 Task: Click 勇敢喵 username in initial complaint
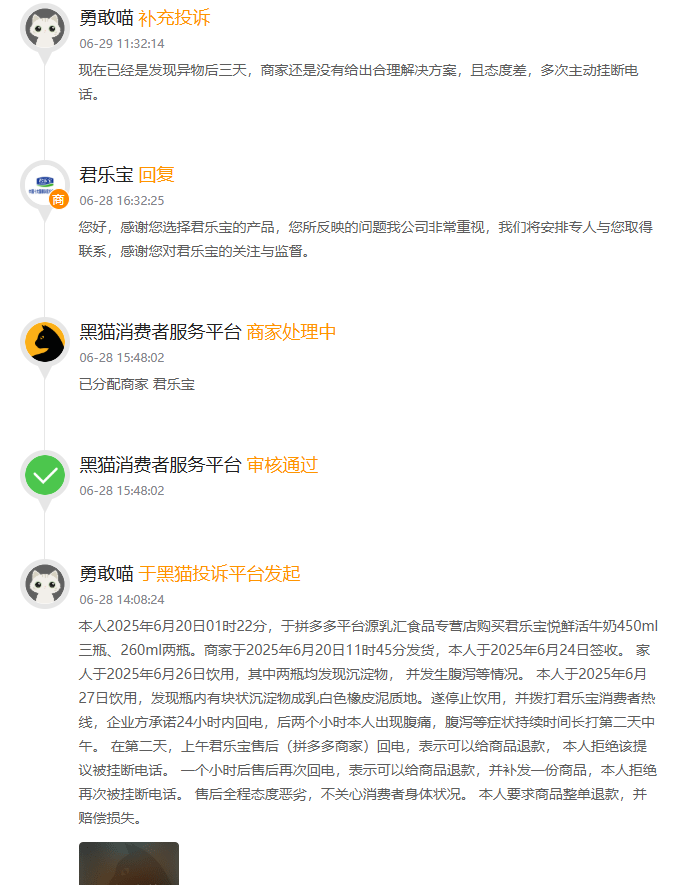(106, 574)
